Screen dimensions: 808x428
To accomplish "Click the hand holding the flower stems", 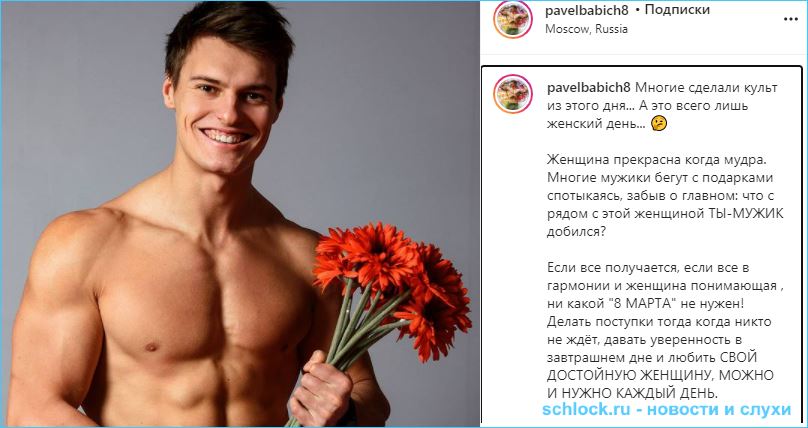I will [x=321, y=389].
